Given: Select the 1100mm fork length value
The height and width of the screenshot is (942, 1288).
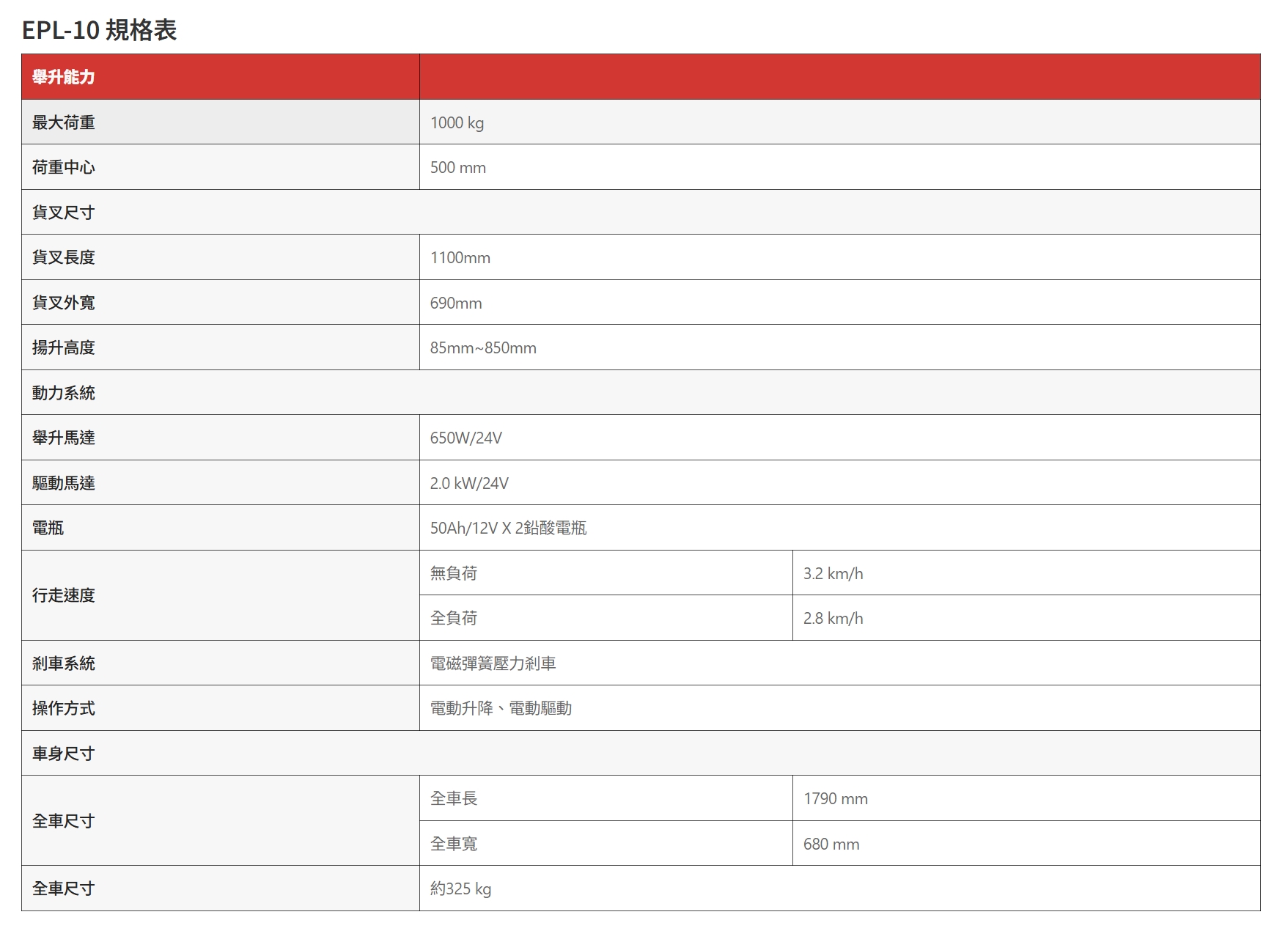Looking at the screenshot, I should [460, 258].
